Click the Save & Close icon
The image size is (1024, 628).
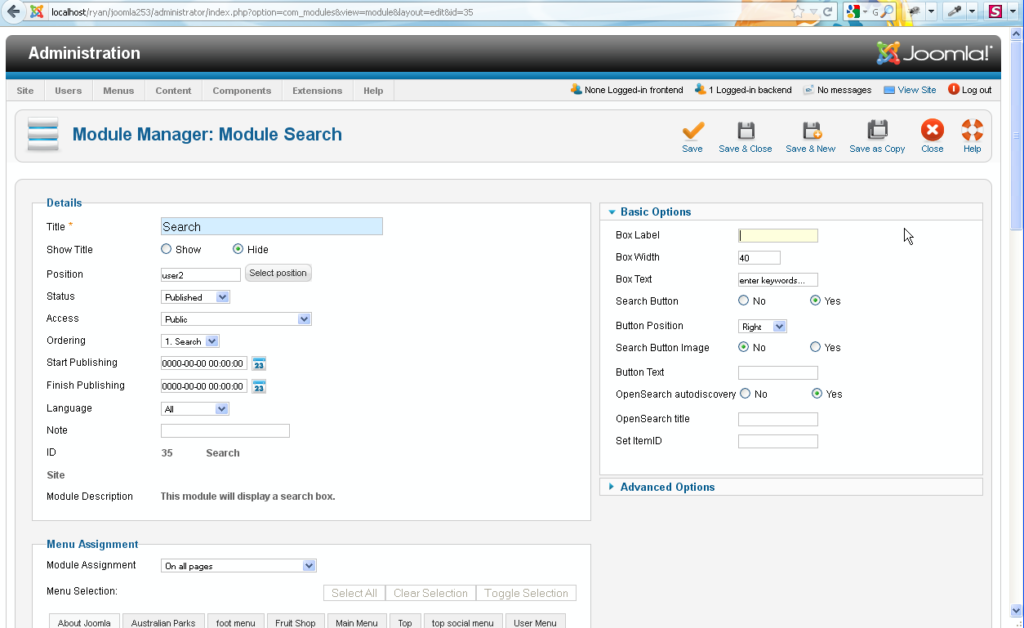click(745, 131)
